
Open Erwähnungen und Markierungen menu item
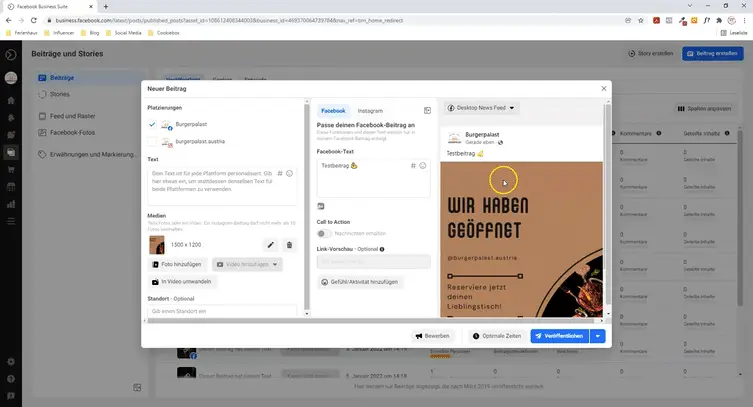coord(89,155)
